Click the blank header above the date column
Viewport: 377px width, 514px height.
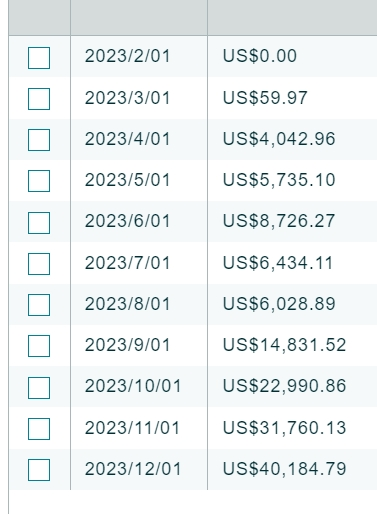tap(139, 17)
